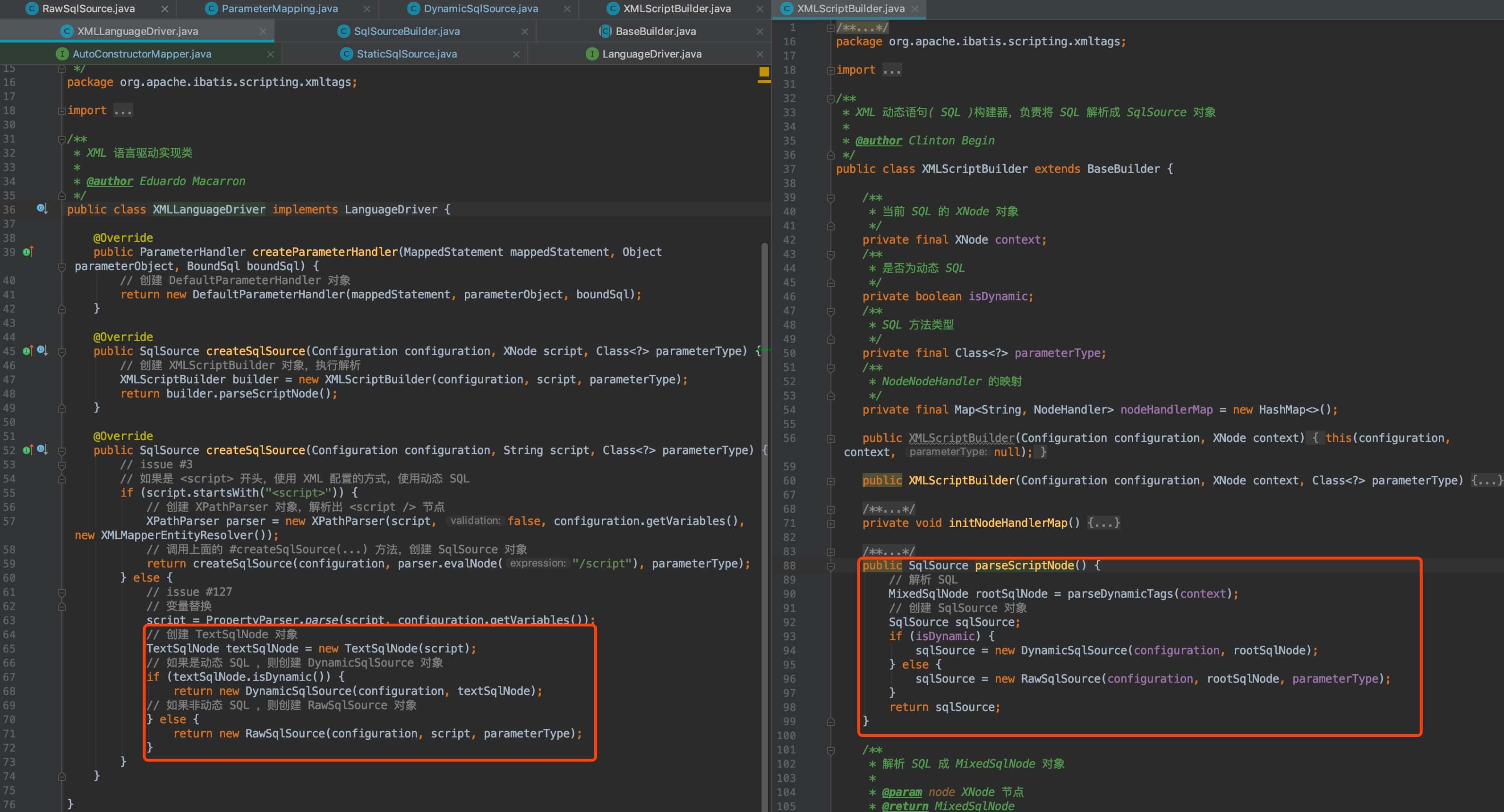Click the interface icon on the LanguageDriver.java tab
The width and height of the screenshot is (1504, 812).
[x=592, y=54]
